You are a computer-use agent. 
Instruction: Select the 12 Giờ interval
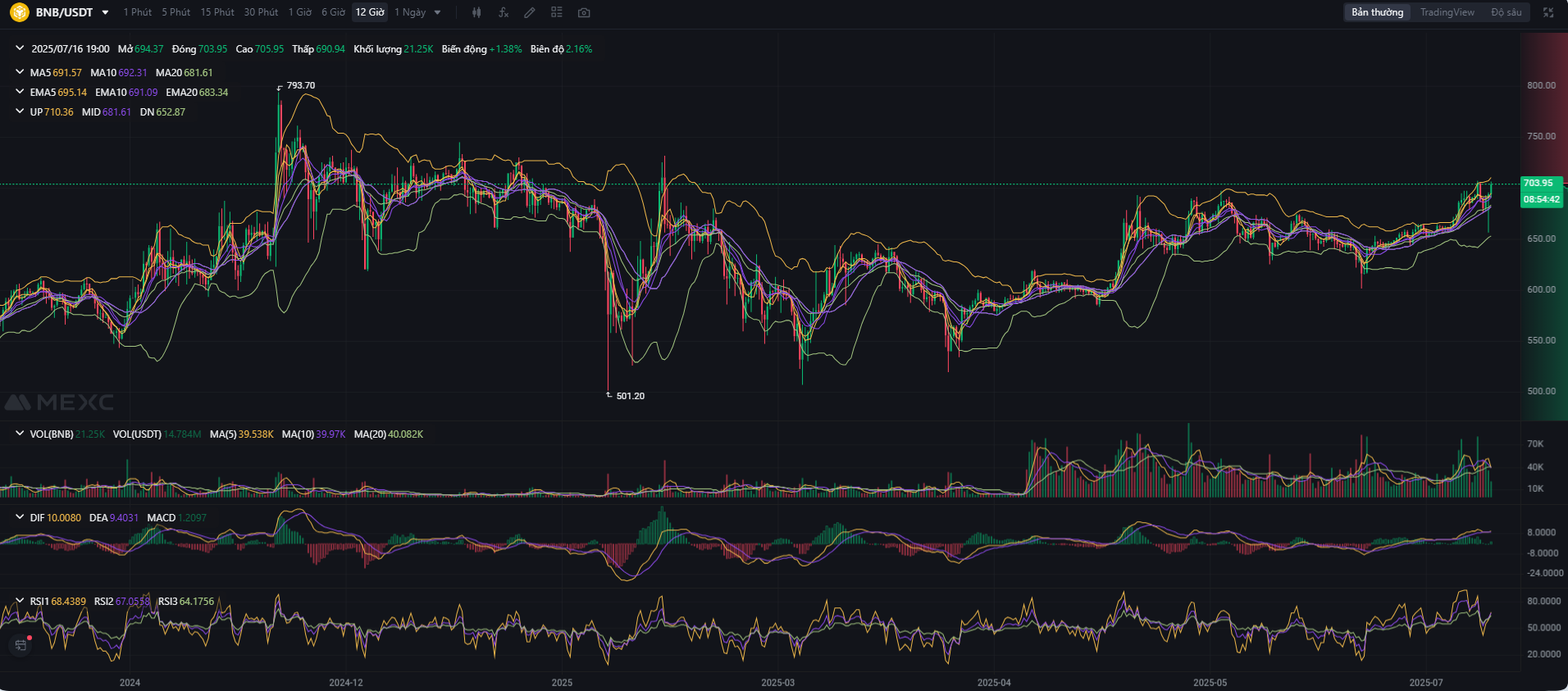370,12
